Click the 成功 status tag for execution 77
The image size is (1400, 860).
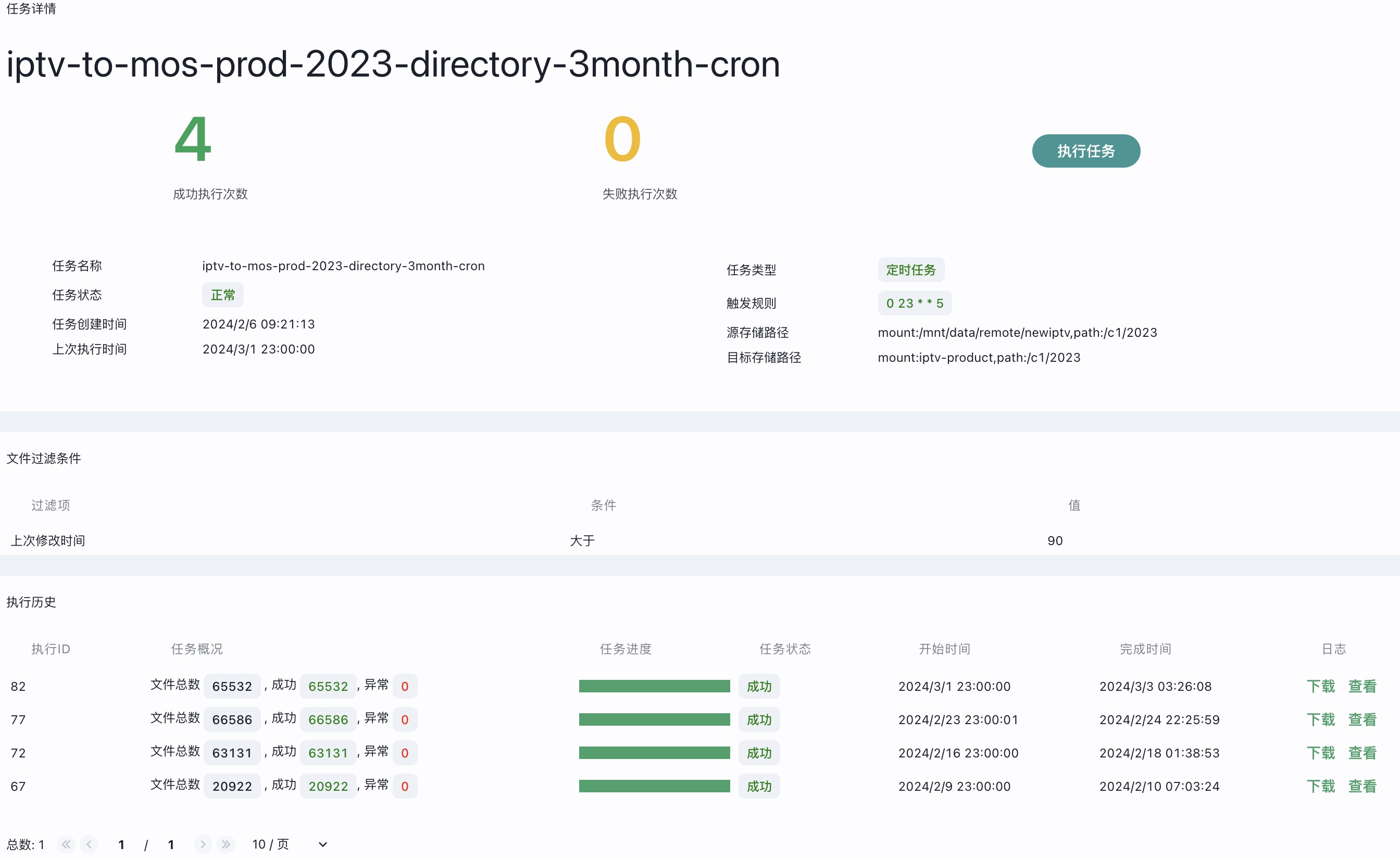[759, 719]
